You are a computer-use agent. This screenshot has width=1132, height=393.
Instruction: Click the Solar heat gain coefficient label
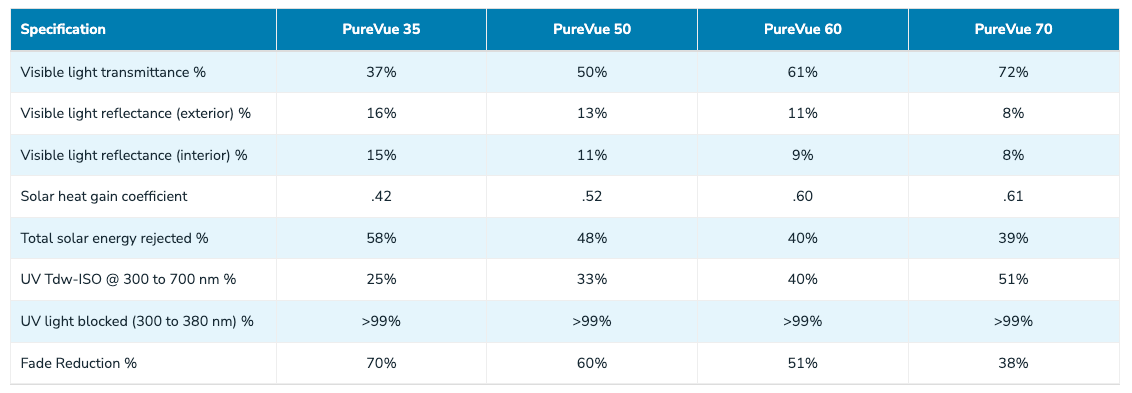coord(104,196)
